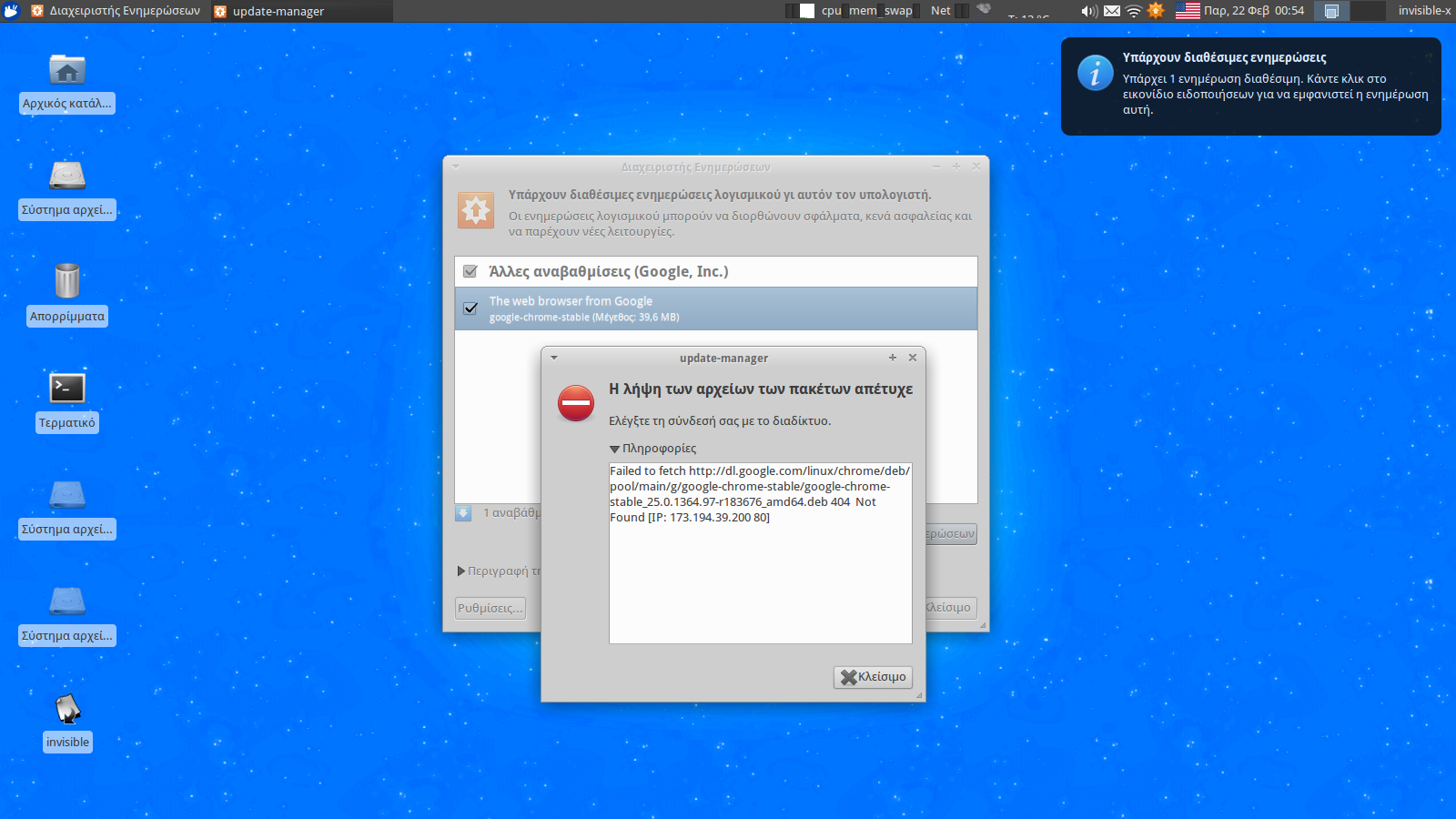The width and height of the screenshot is (1456, 819).
Task: Open the Wi-Fi network indicator
Action: click(1134, 11)
